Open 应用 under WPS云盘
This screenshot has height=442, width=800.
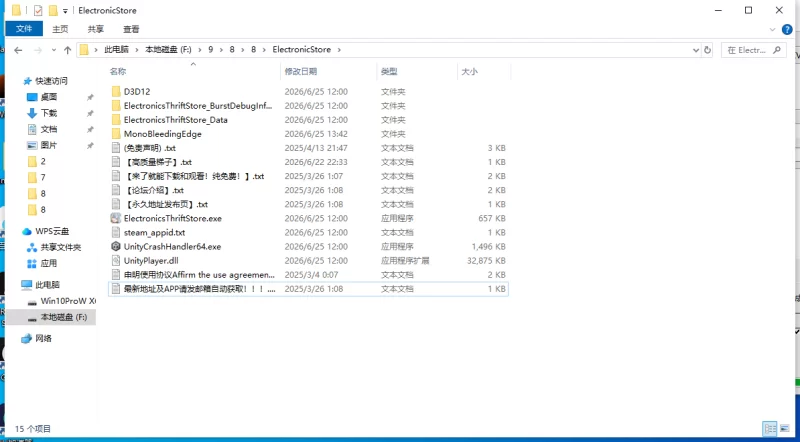[x=42, y=263]
